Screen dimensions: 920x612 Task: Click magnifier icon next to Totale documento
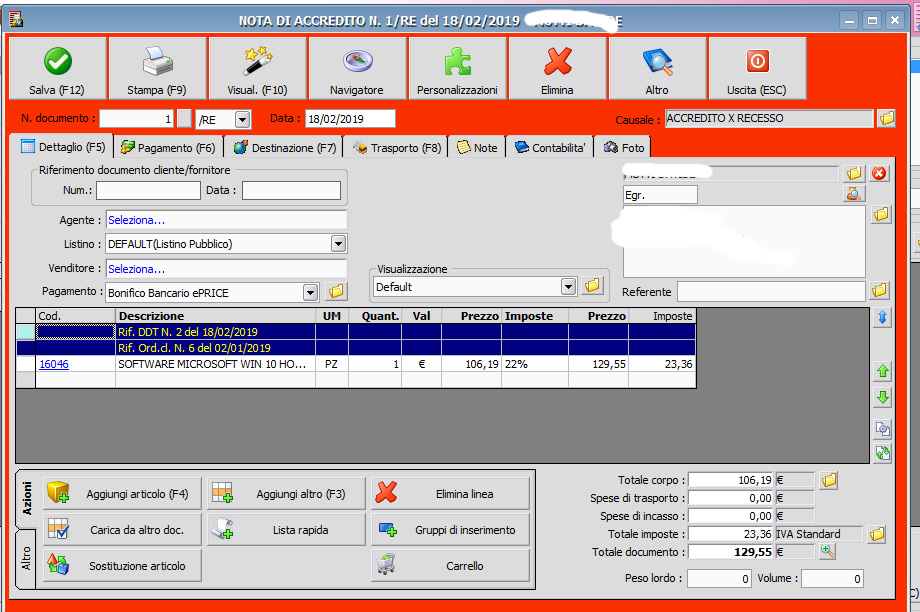[x=827, y=551]
